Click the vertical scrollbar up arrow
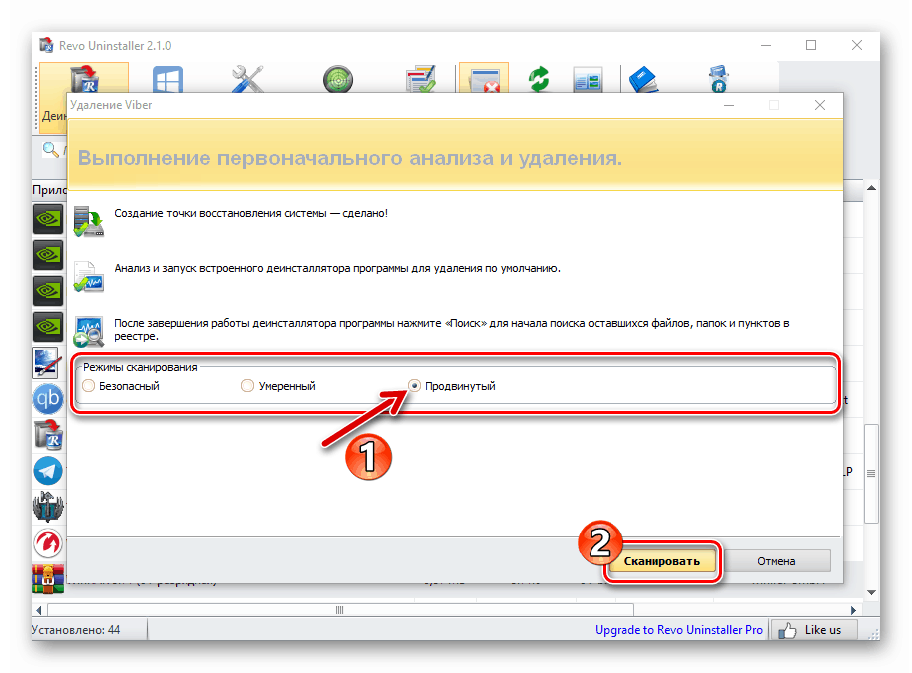The image size is (912, 673). (871, 188)
